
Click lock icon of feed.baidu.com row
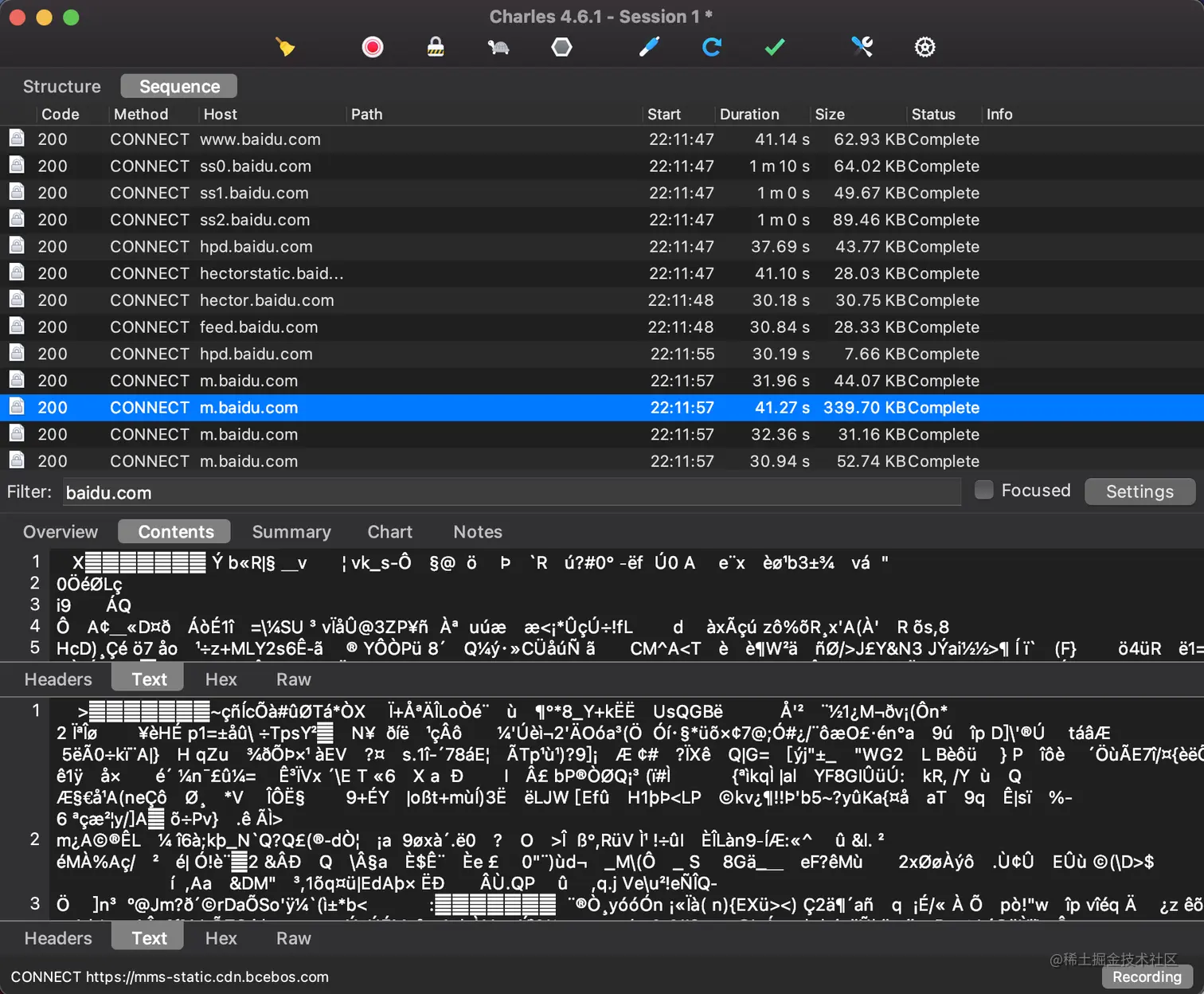pyautogui.click(x=17, y=327)
